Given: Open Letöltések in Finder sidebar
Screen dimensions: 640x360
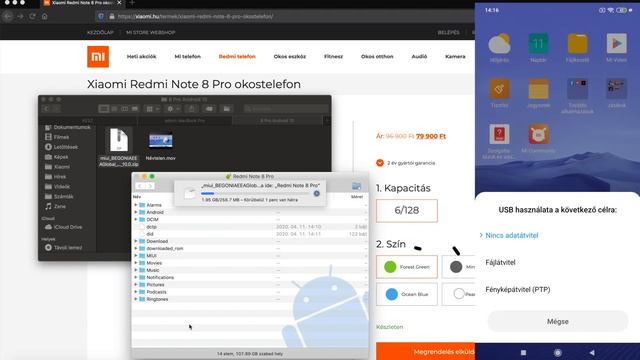Looking at the screenshot, I should [65, 147].
